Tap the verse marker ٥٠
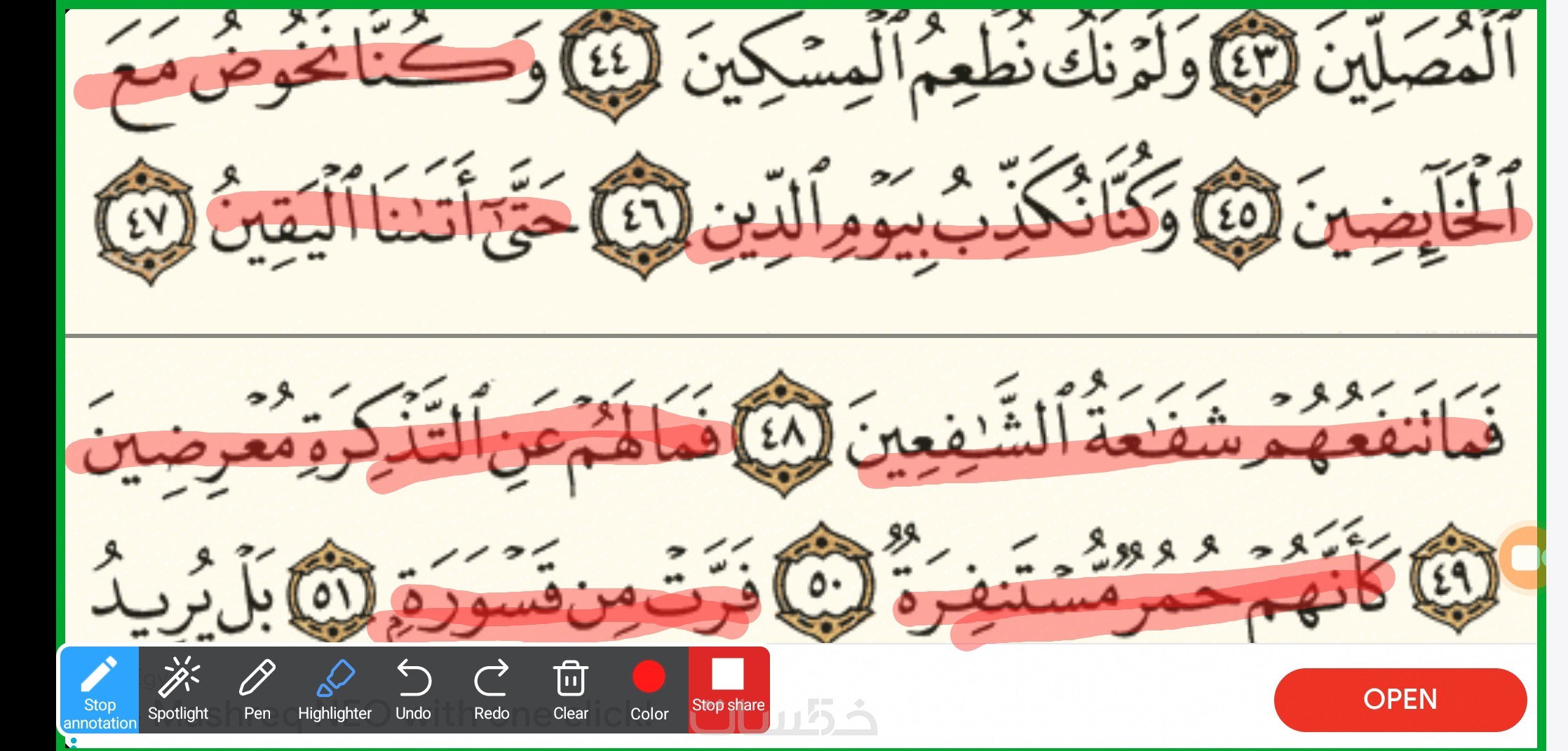 point(824,583)
